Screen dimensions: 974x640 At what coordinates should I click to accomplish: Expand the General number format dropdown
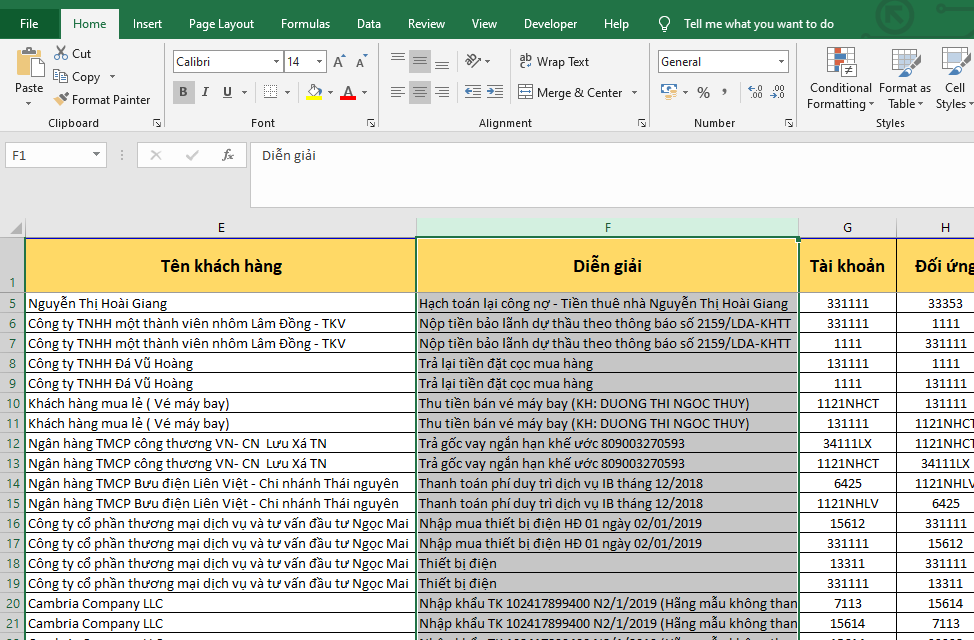pos(781,62)
